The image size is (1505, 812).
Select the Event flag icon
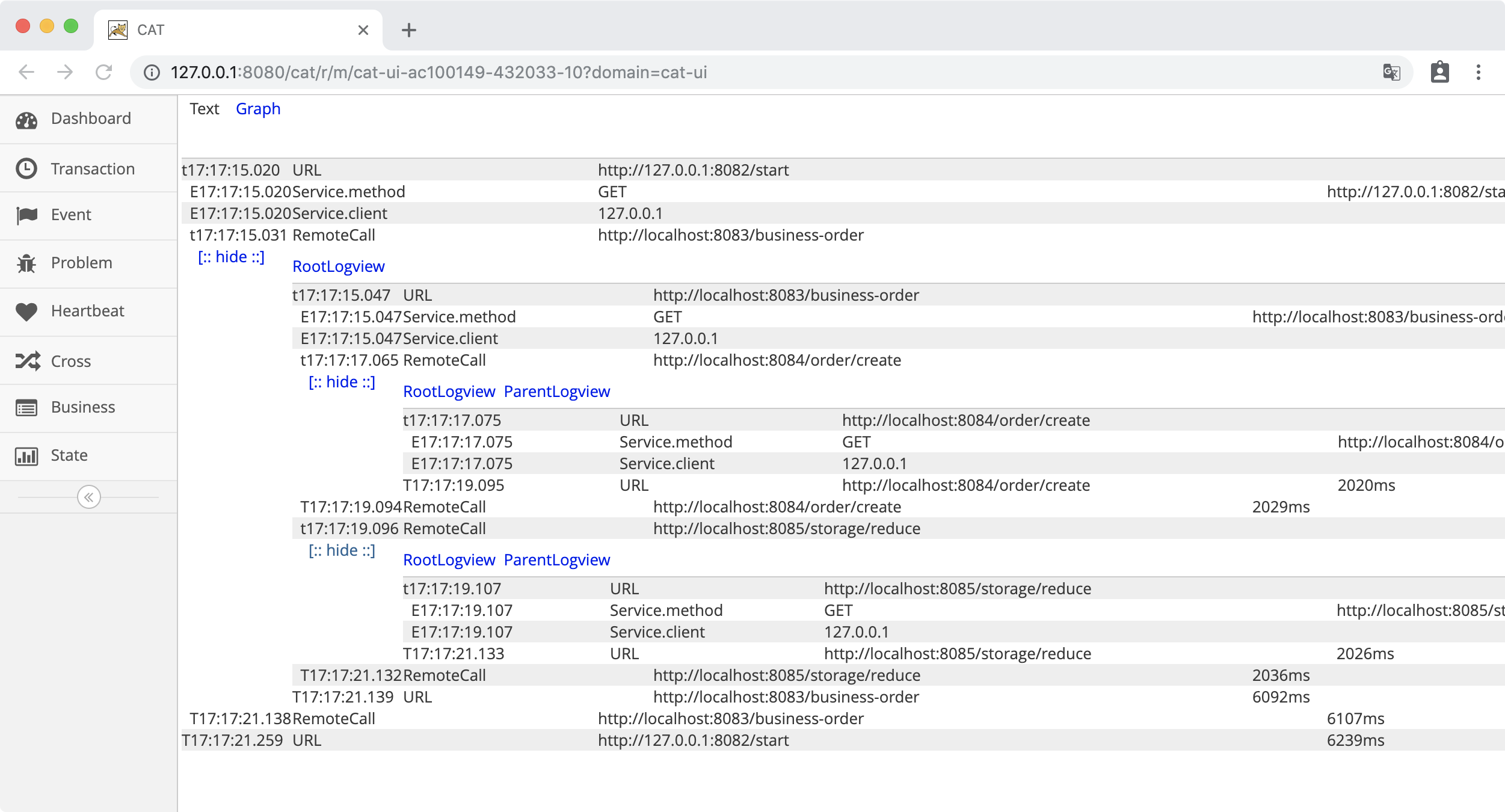pos(26,215)
